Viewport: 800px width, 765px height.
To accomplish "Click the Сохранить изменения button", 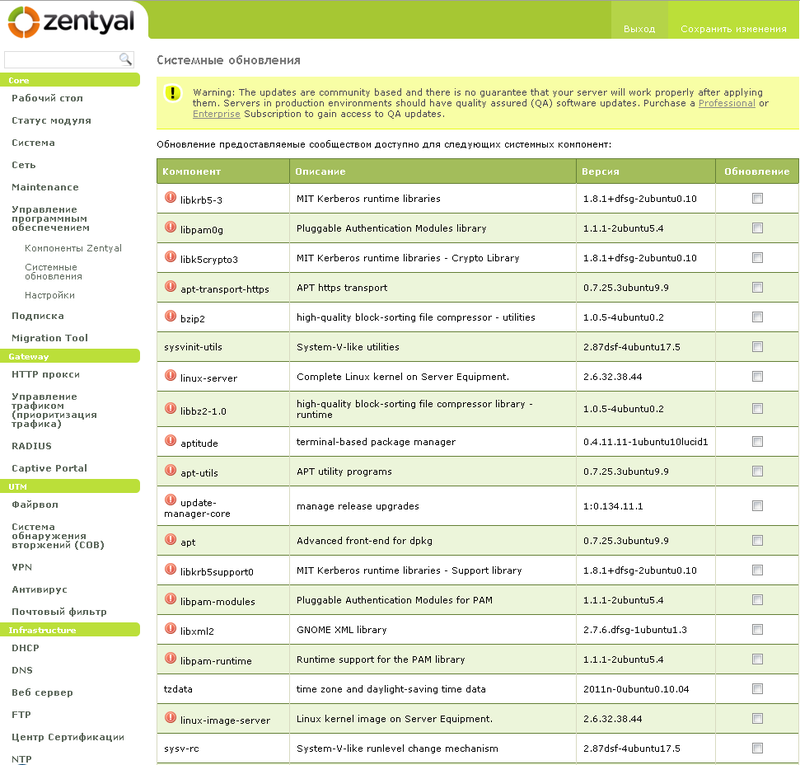I will point(735,29).
